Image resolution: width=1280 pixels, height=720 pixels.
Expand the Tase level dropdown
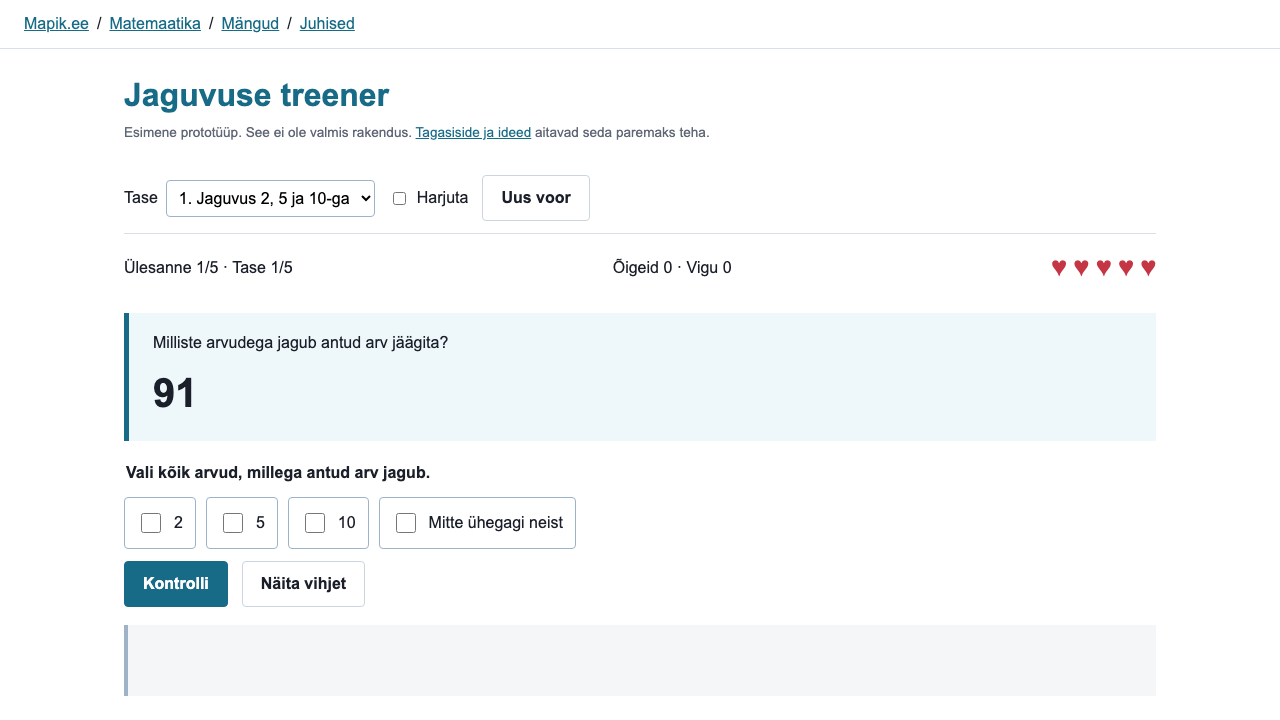pyautogui.click(x=270, y=198)
